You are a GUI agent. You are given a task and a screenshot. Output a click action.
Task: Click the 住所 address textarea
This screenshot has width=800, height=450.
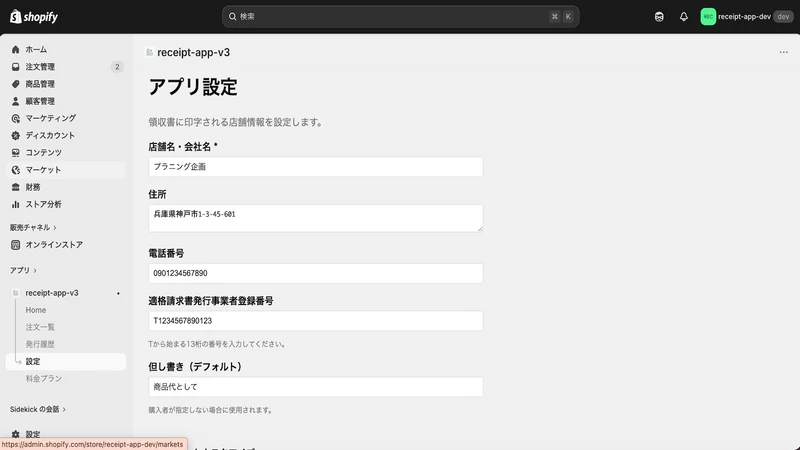point(316,218)
